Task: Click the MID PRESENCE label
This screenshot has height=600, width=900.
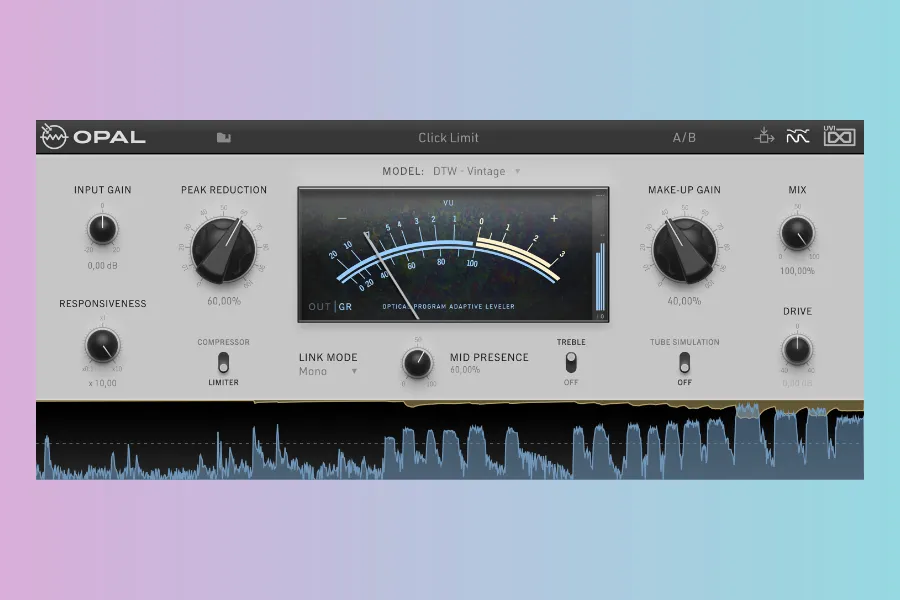Action: 489,357
